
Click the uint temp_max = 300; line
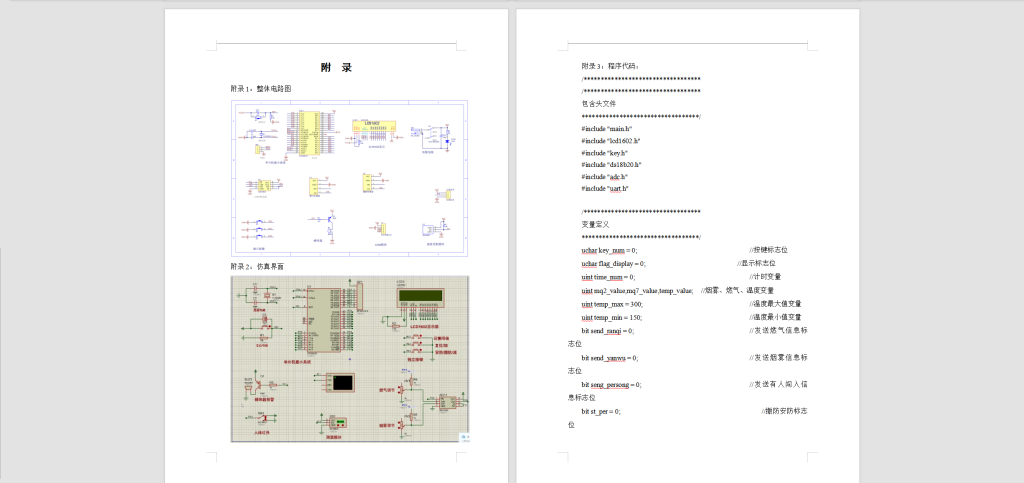612,304
